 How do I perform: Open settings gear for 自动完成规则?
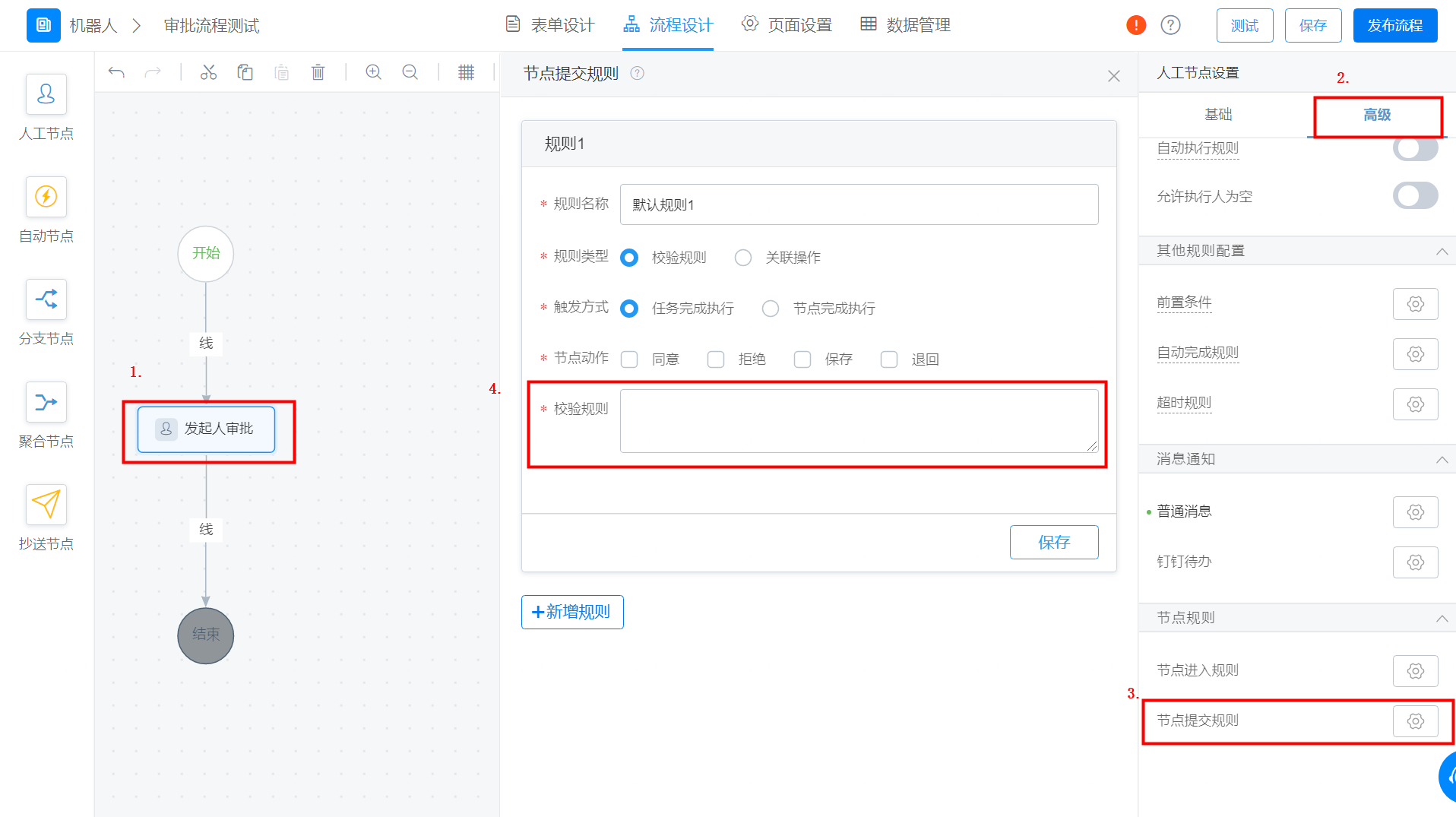(x=1415, y=354)
